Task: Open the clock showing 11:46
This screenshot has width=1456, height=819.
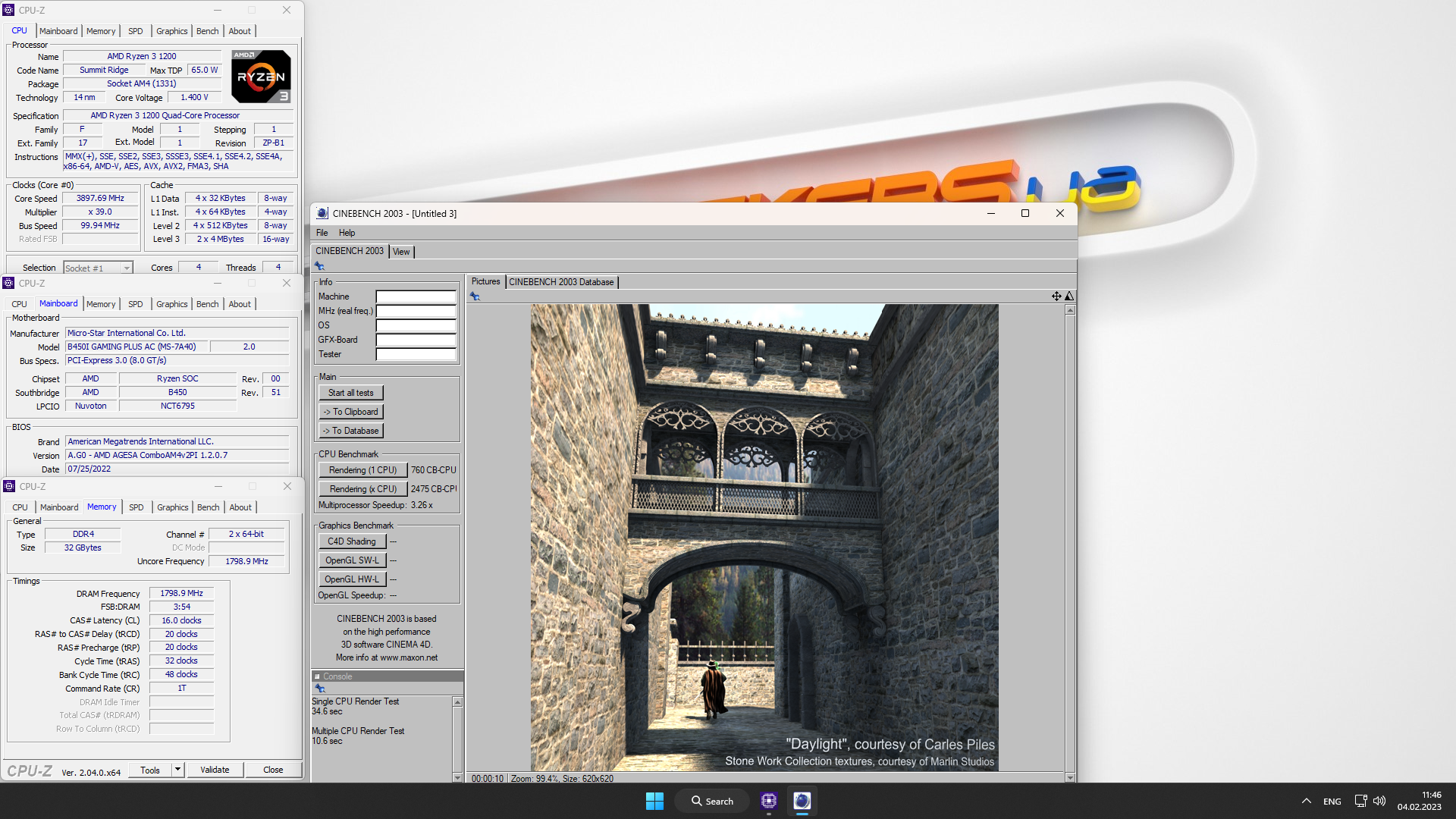Action: click(x=1420, y=801)
